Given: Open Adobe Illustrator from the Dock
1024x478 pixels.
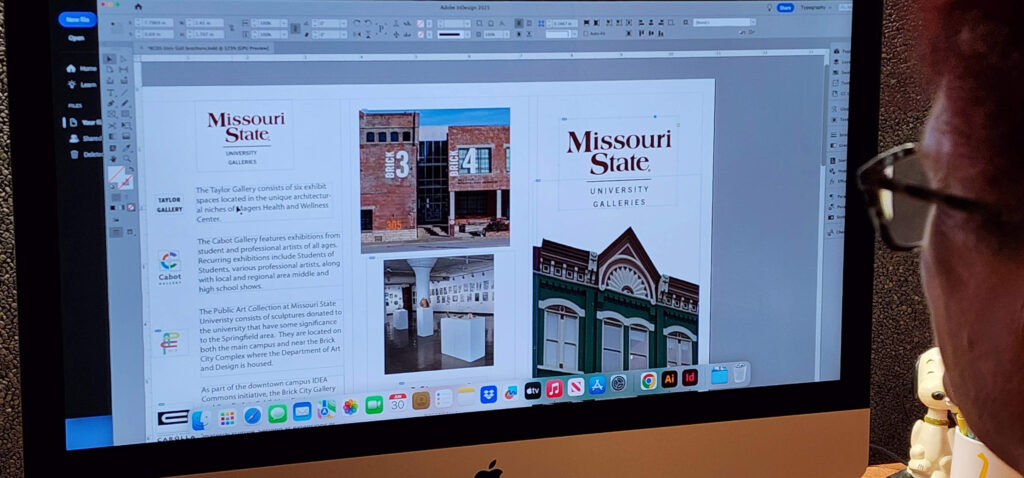Looking at the screenshot, I should (x=669, y=379).
